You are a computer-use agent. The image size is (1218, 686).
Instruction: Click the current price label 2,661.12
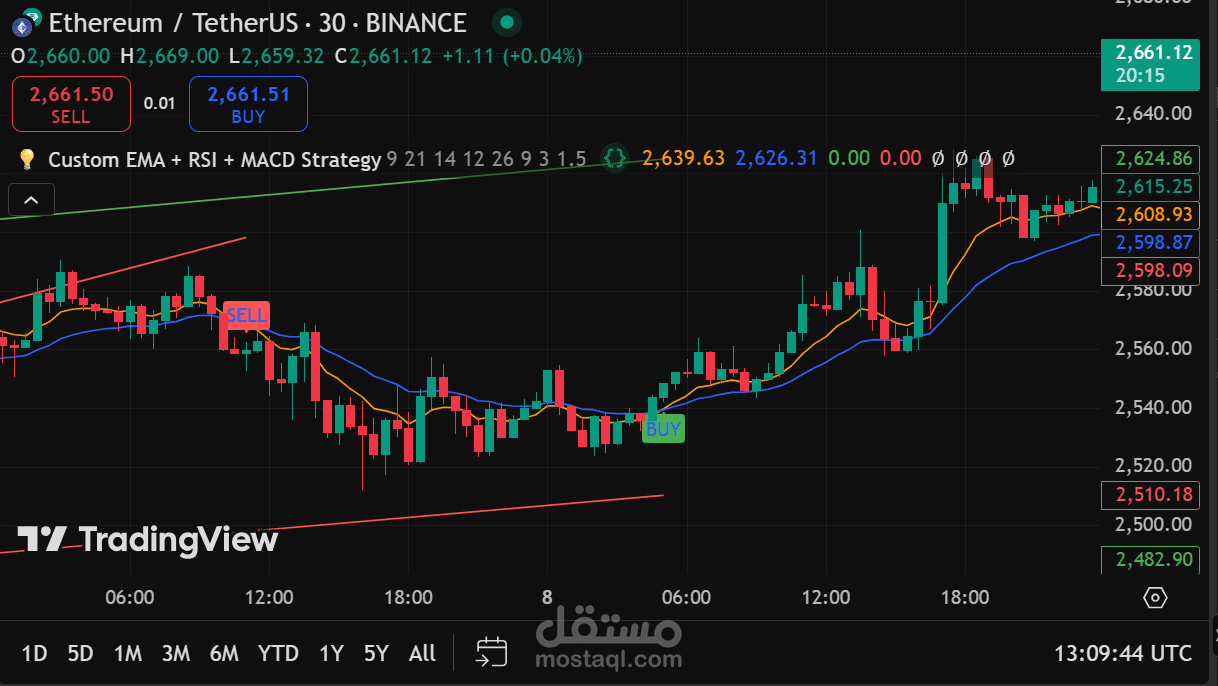coord(1149,63)
